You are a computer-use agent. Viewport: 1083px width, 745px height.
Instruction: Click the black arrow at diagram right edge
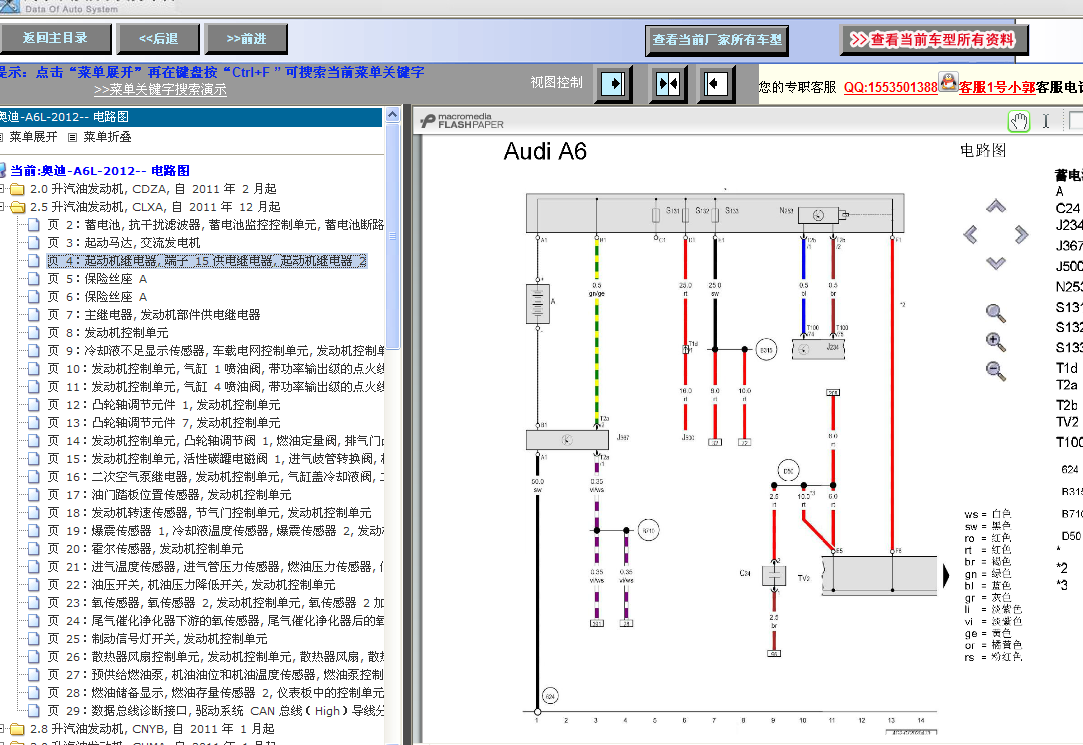click(x=946, y=576)
